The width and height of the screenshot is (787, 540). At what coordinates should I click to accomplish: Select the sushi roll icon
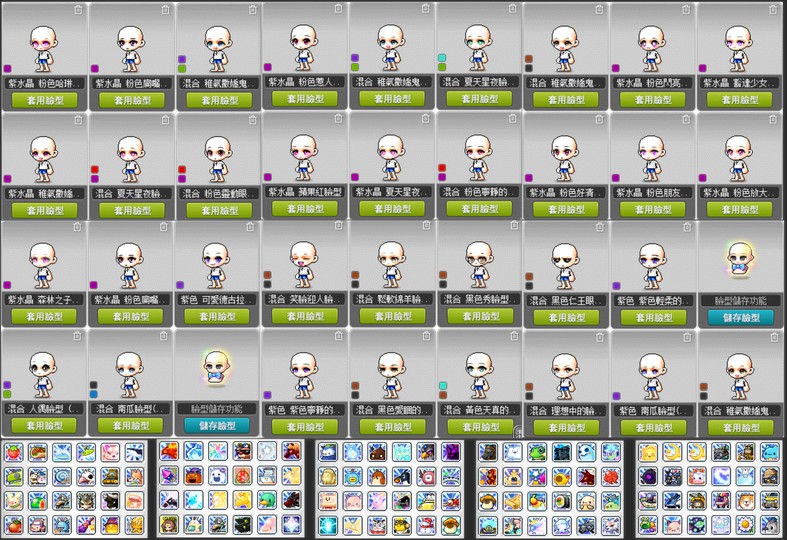(562, 500)
